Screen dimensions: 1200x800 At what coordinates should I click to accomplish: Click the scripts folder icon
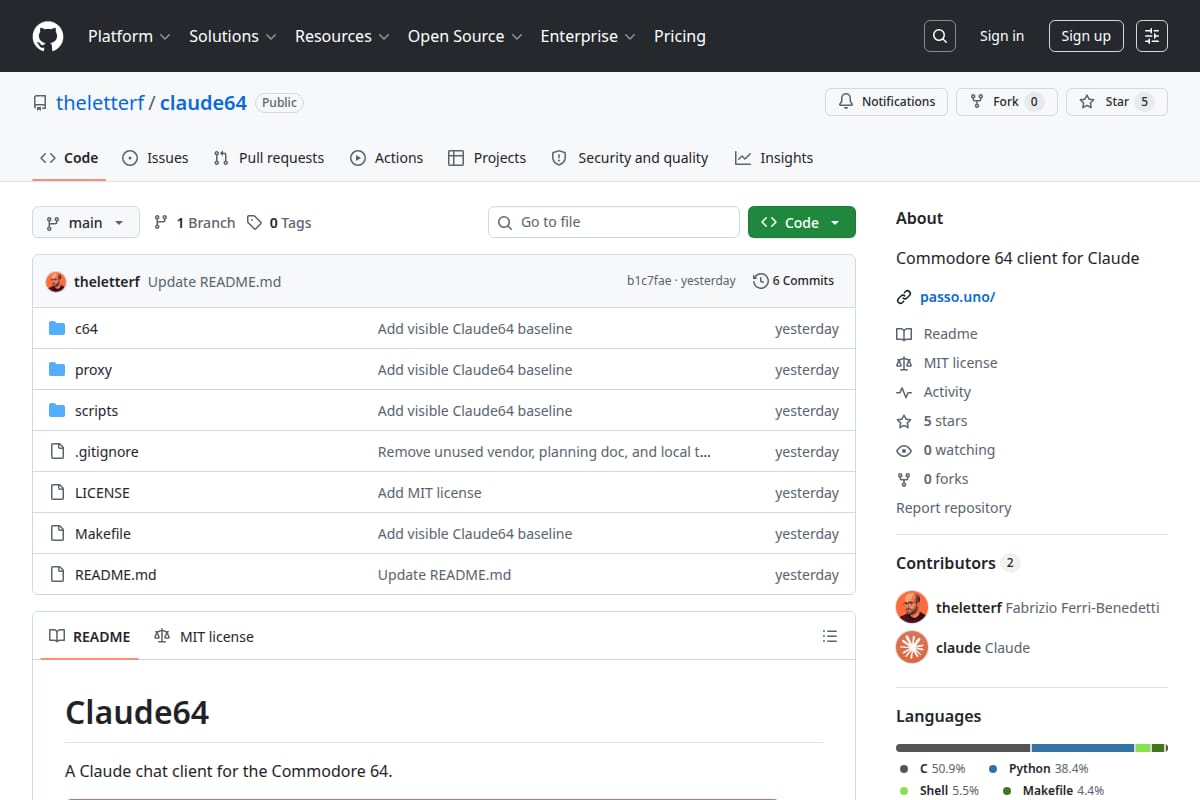click(x=57, y=411)
